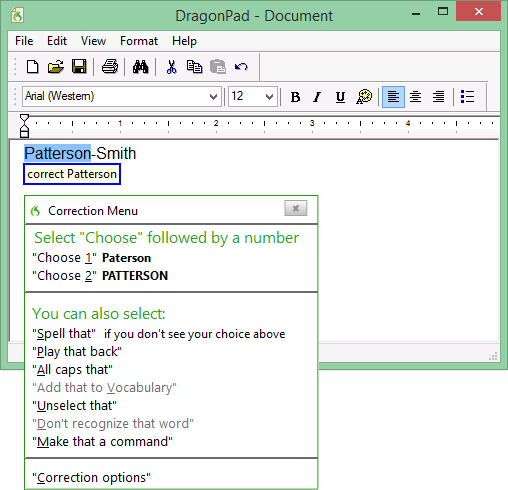Center align the text

[415, 97]
